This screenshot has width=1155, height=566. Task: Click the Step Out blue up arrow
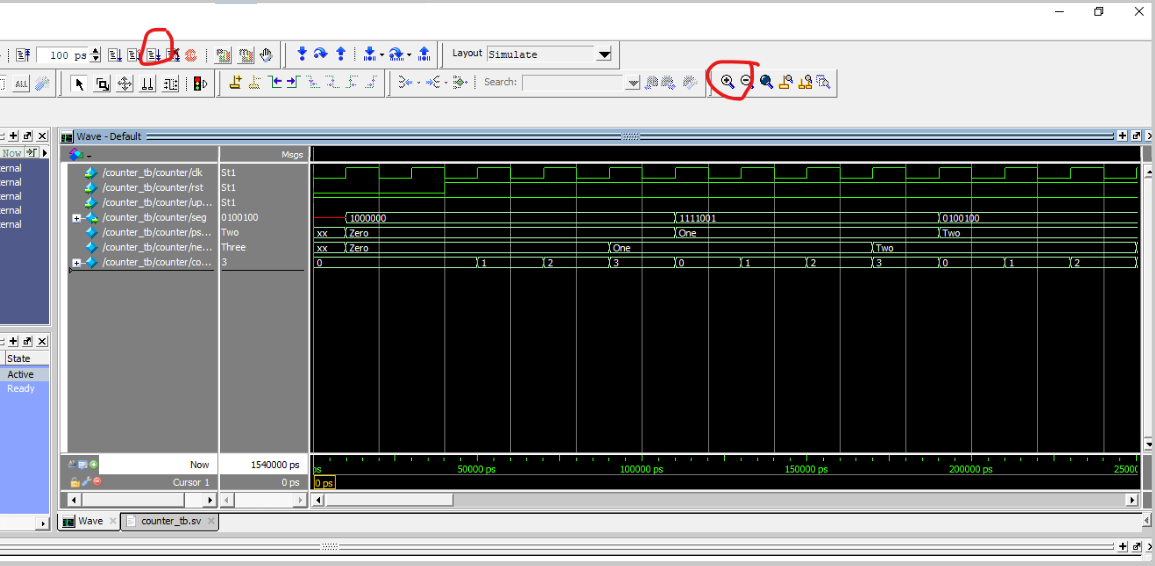click(341, 54)
